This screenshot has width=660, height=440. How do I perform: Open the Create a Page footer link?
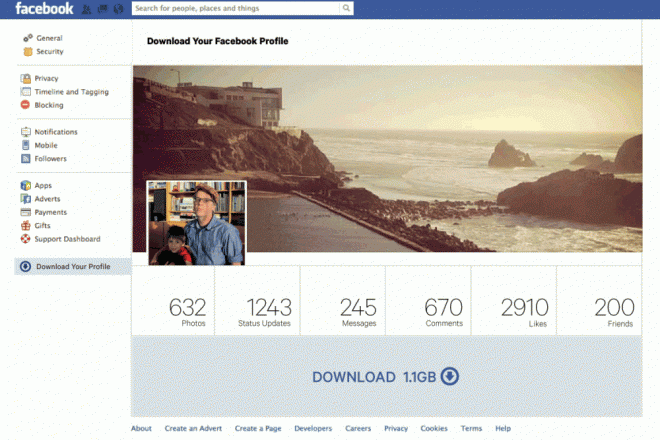(x=258, y=428)
